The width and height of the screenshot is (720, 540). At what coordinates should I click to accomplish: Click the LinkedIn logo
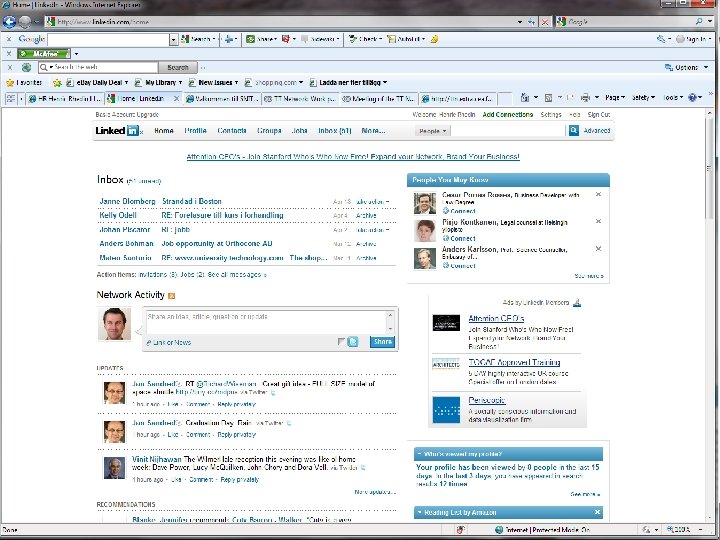[117, 130]
